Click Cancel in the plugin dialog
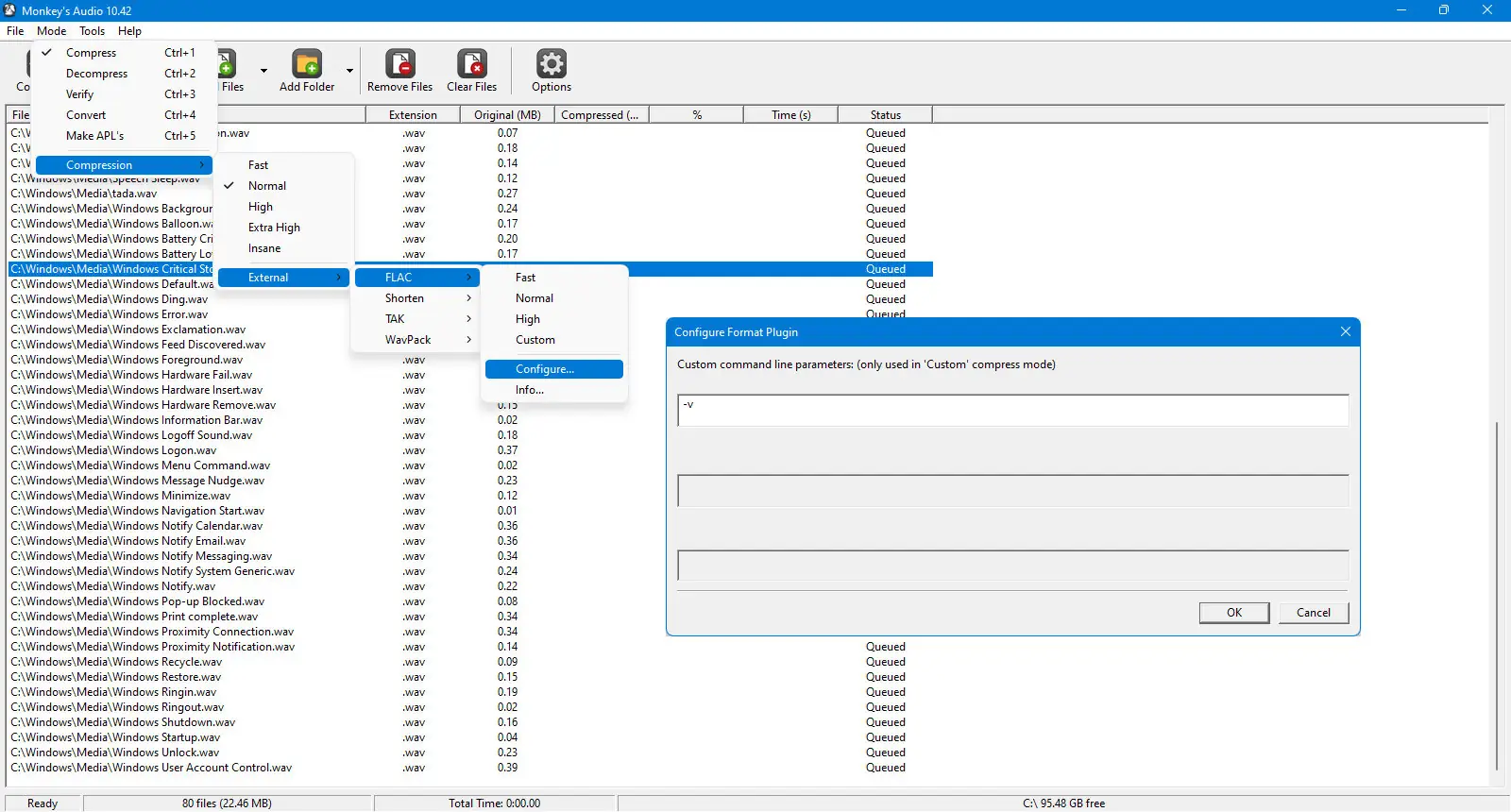Screen dimensions: 1511x812 click(1314, 613)
